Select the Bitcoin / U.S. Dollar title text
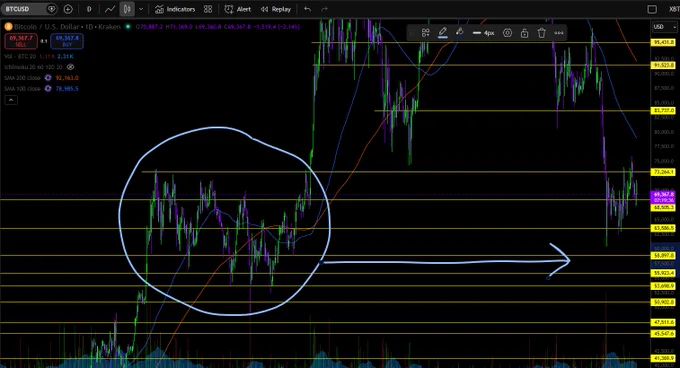Screen dimensions: 680x368 pos(47,27)
